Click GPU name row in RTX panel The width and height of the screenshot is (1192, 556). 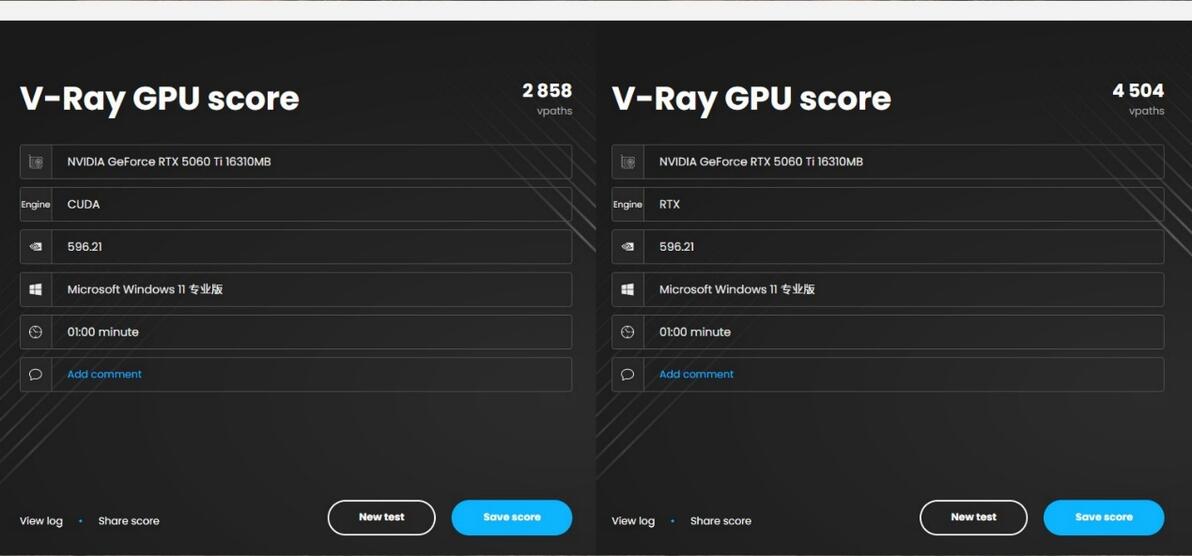888,162
